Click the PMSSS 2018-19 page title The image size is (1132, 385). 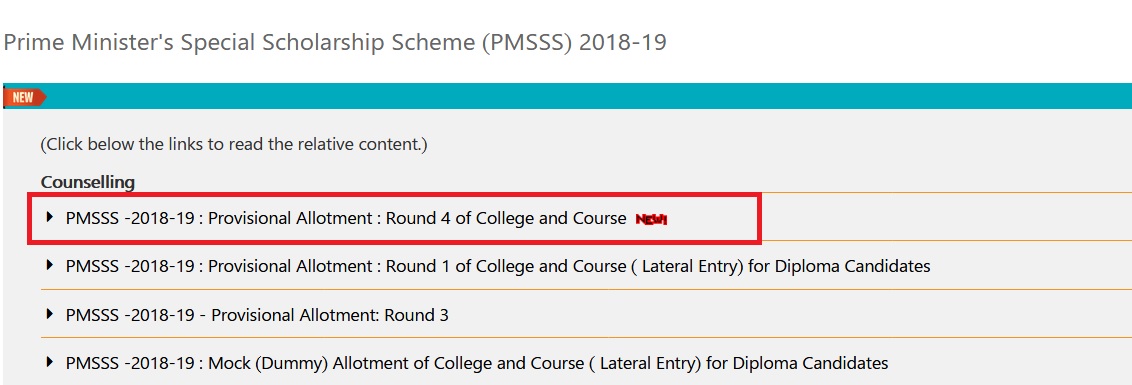point(335,43)
